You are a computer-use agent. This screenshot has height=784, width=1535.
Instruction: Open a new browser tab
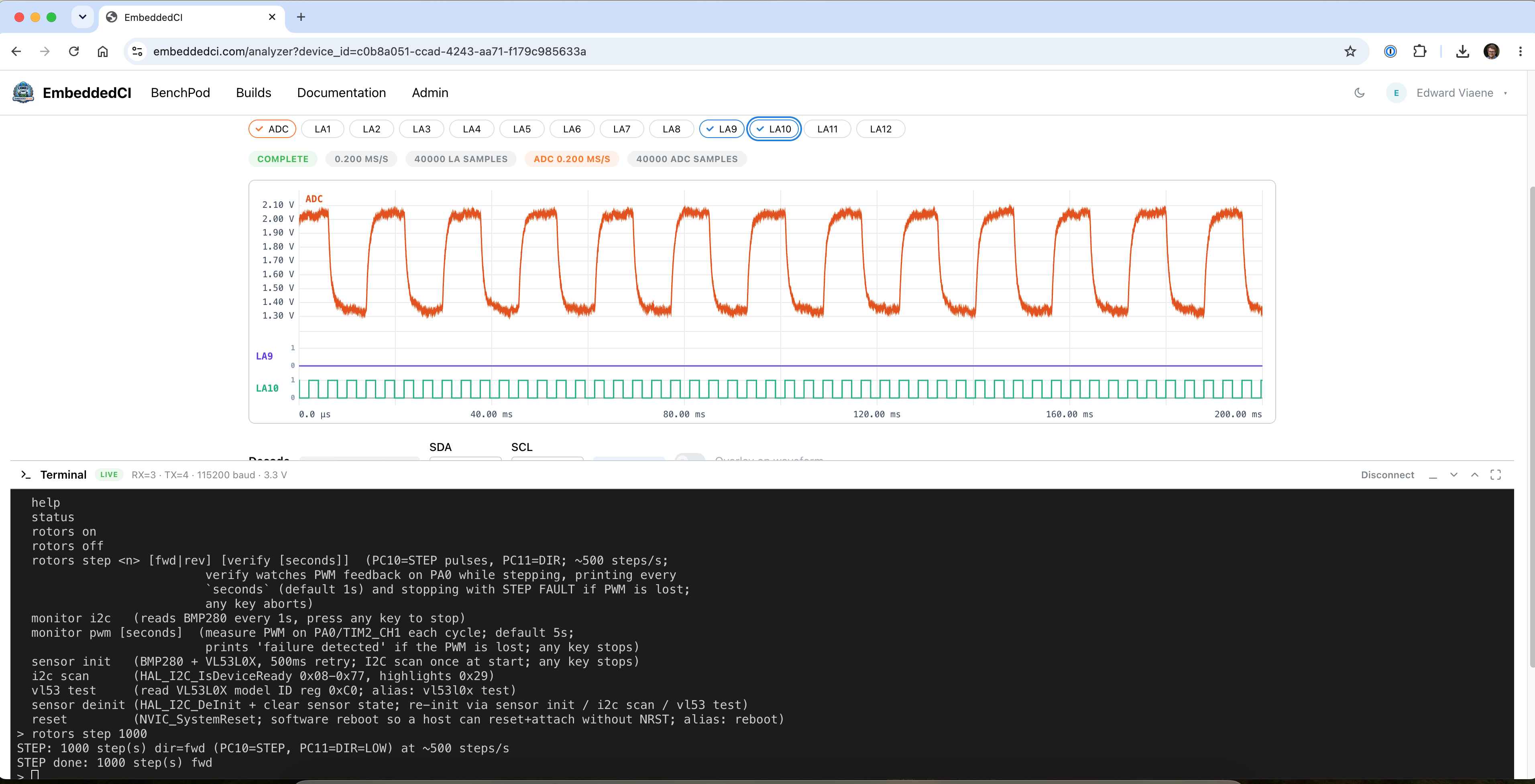pyautogui.click(x=301, y=17)
